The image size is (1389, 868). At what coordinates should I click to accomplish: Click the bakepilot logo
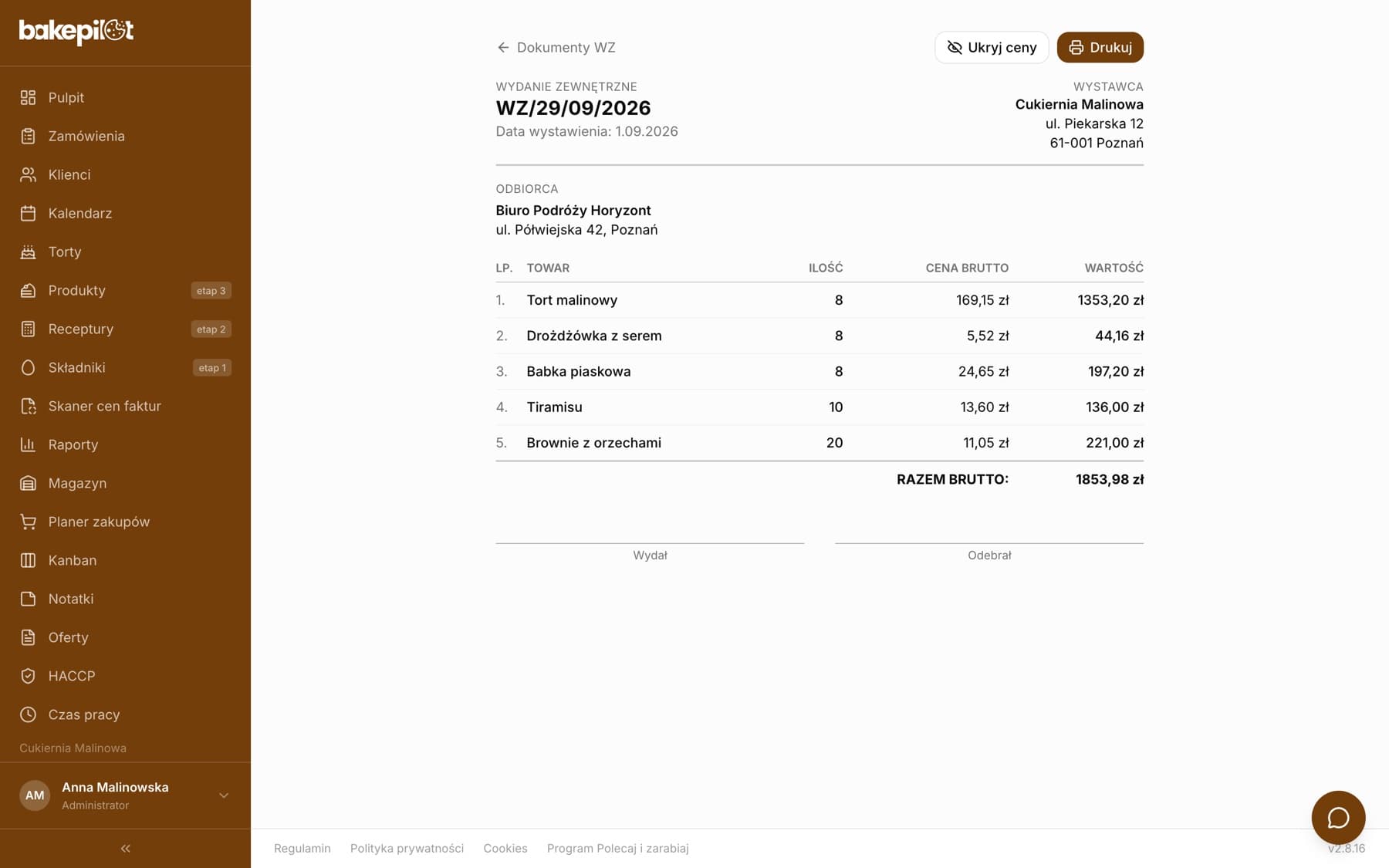coord(76,31)
